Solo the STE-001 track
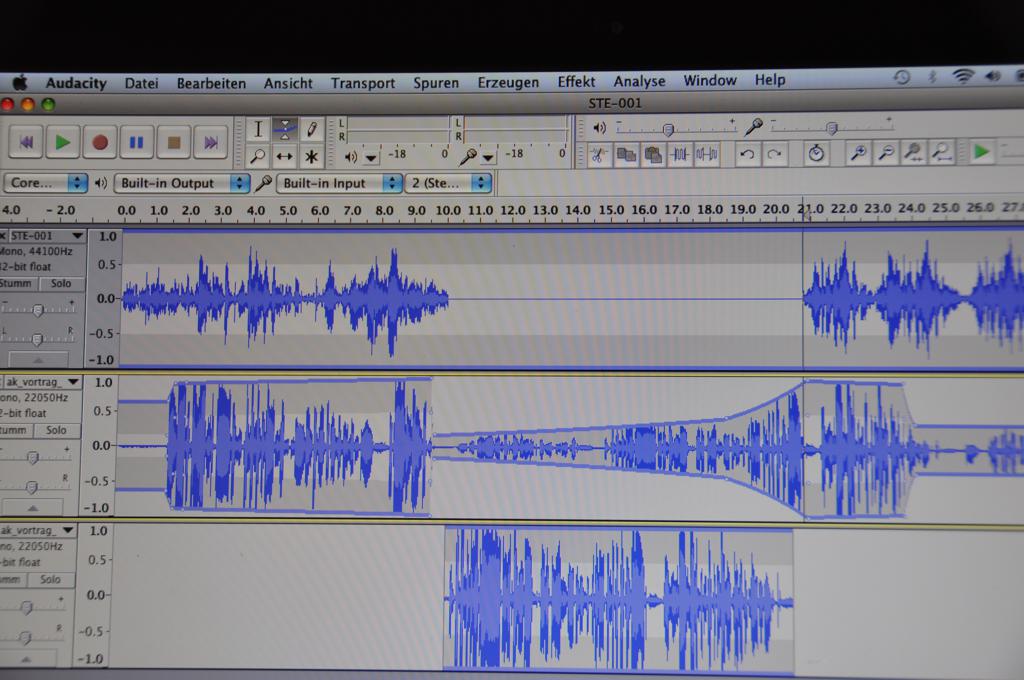Image resolution: width=1024 pixels, height=680 pixels. click(x=61, y=283)
